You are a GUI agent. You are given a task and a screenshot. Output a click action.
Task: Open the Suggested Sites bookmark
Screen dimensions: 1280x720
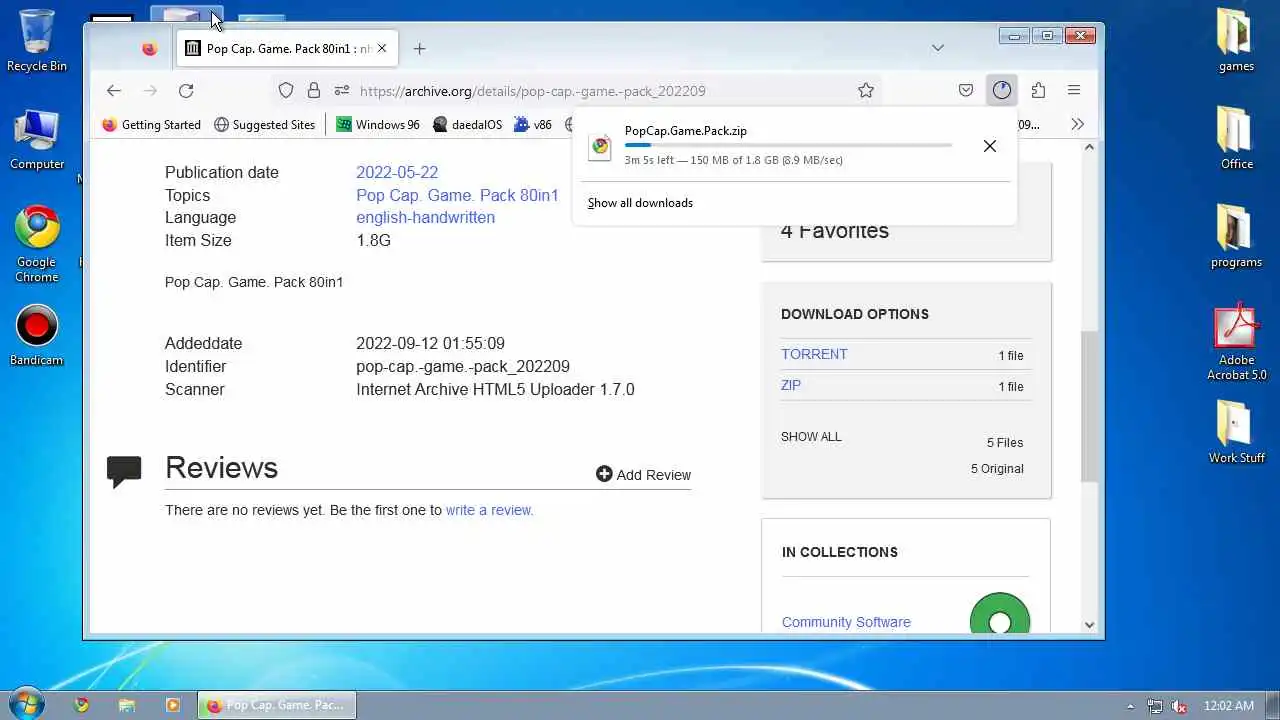(264, 125)
